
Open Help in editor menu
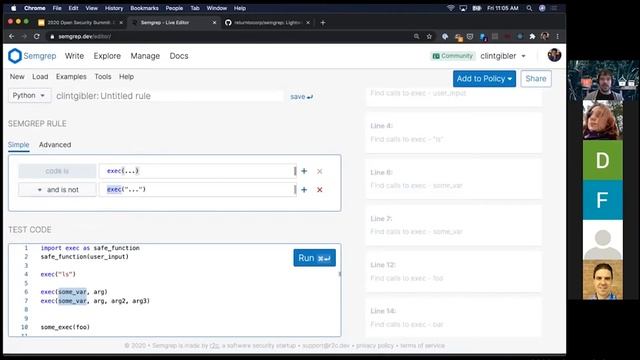tap(126, 77)
